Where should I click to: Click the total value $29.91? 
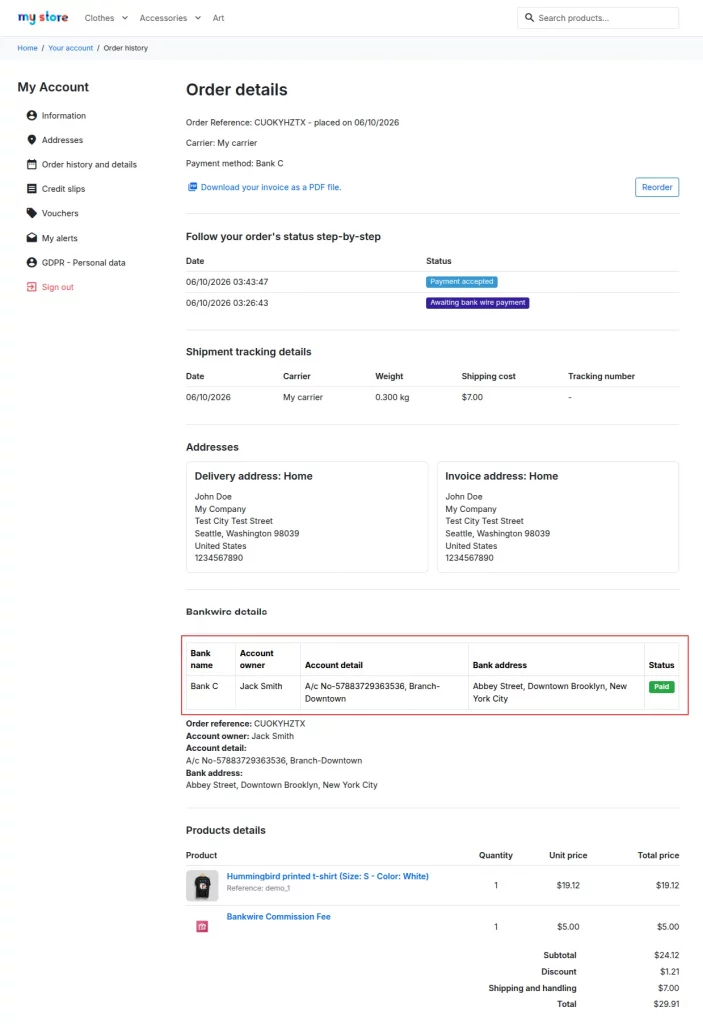coord(666,1004)
